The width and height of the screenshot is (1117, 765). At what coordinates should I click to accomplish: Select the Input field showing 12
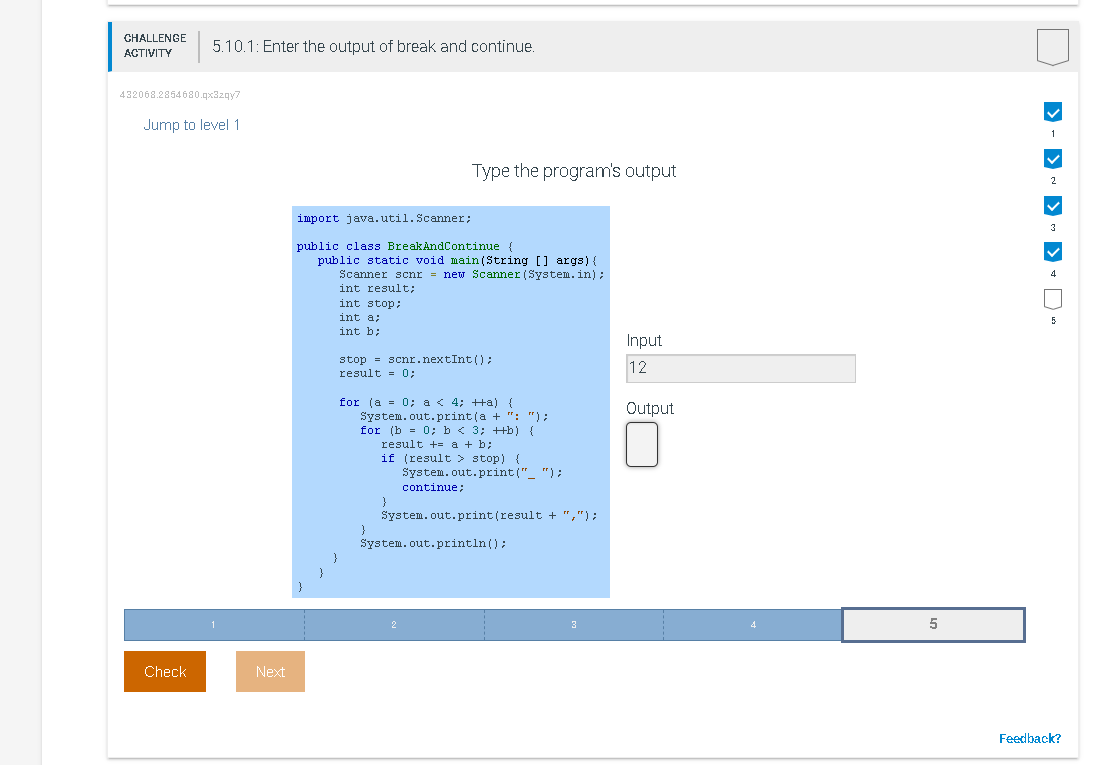(740, 368)
